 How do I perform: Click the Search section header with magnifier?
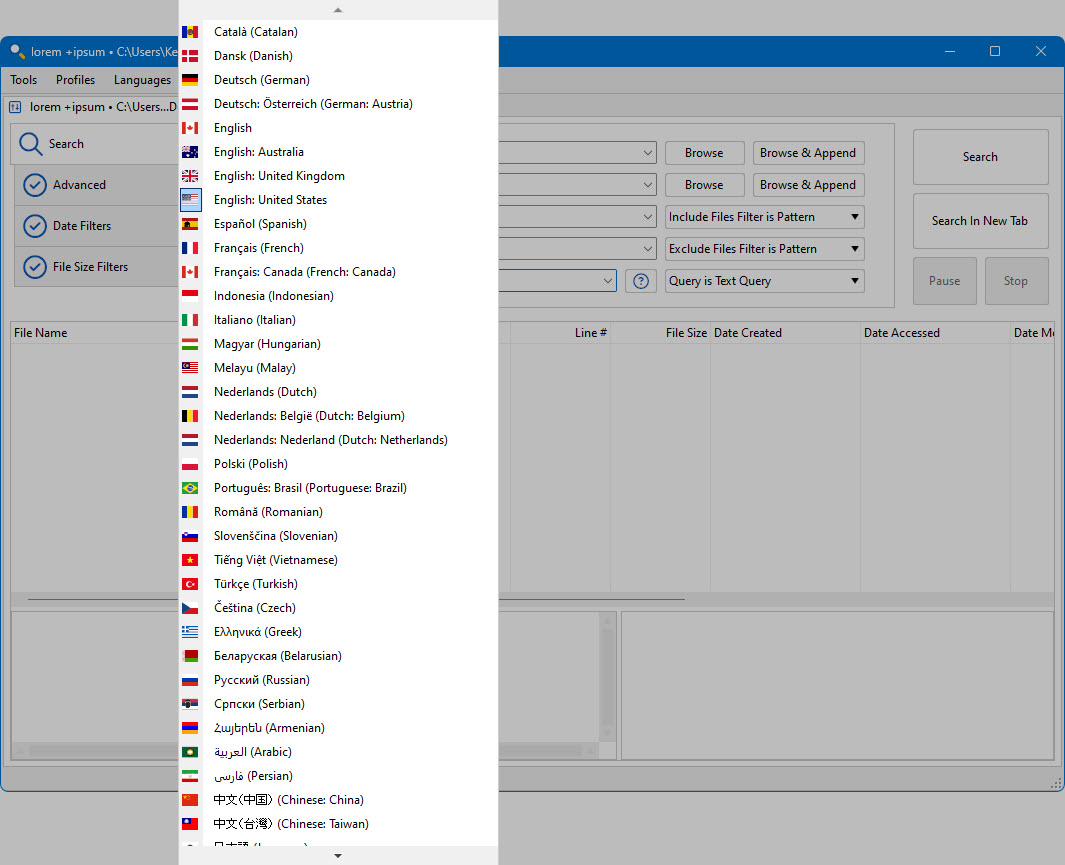(x=94, y=144)
